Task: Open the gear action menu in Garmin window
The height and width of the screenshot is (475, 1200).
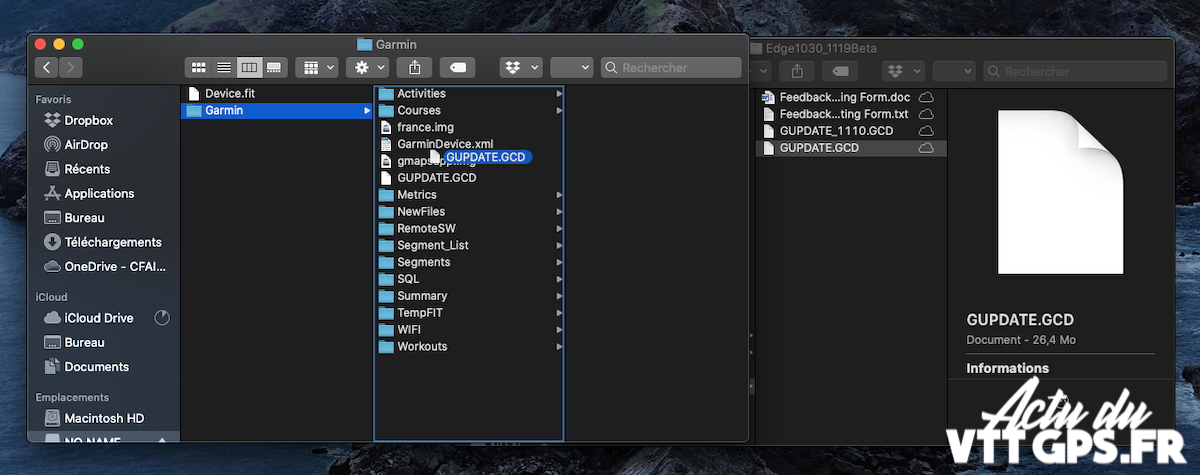Action: click(x=366, y=68)
